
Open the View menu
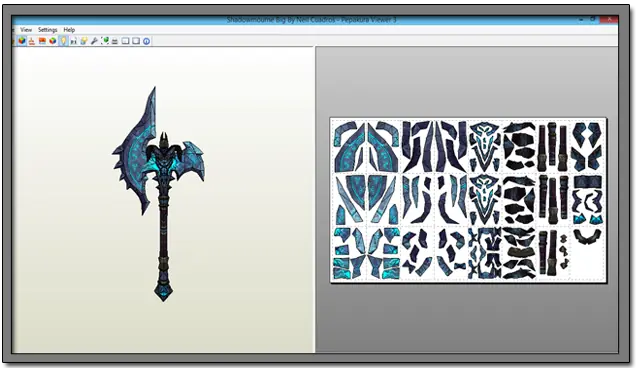pyautogui.click(x=26, y=30)
